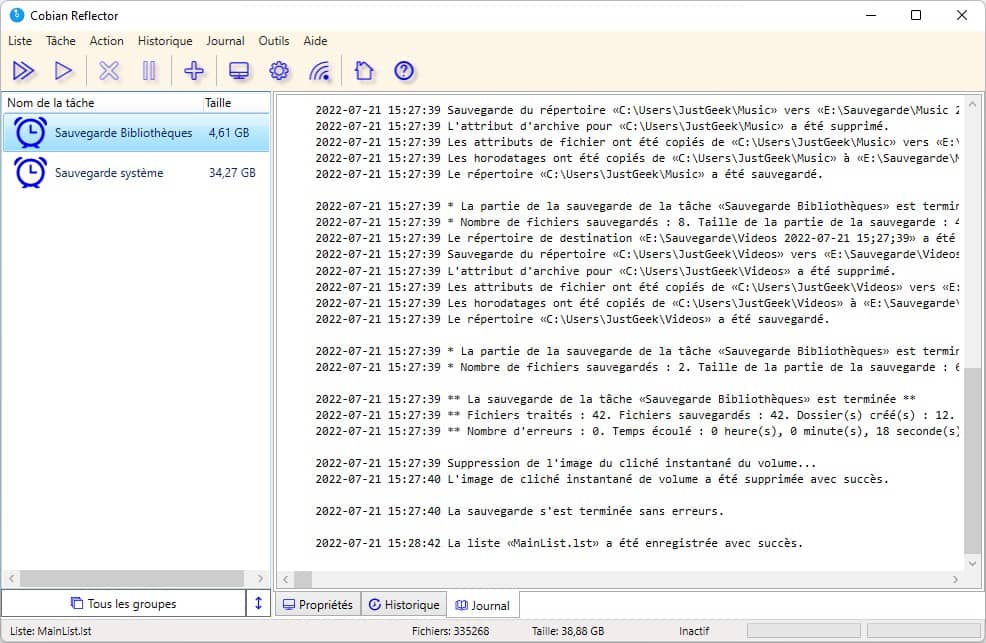Click the task list horizontal scrollbar thumb
986x643 pixels.
[131, 578]
